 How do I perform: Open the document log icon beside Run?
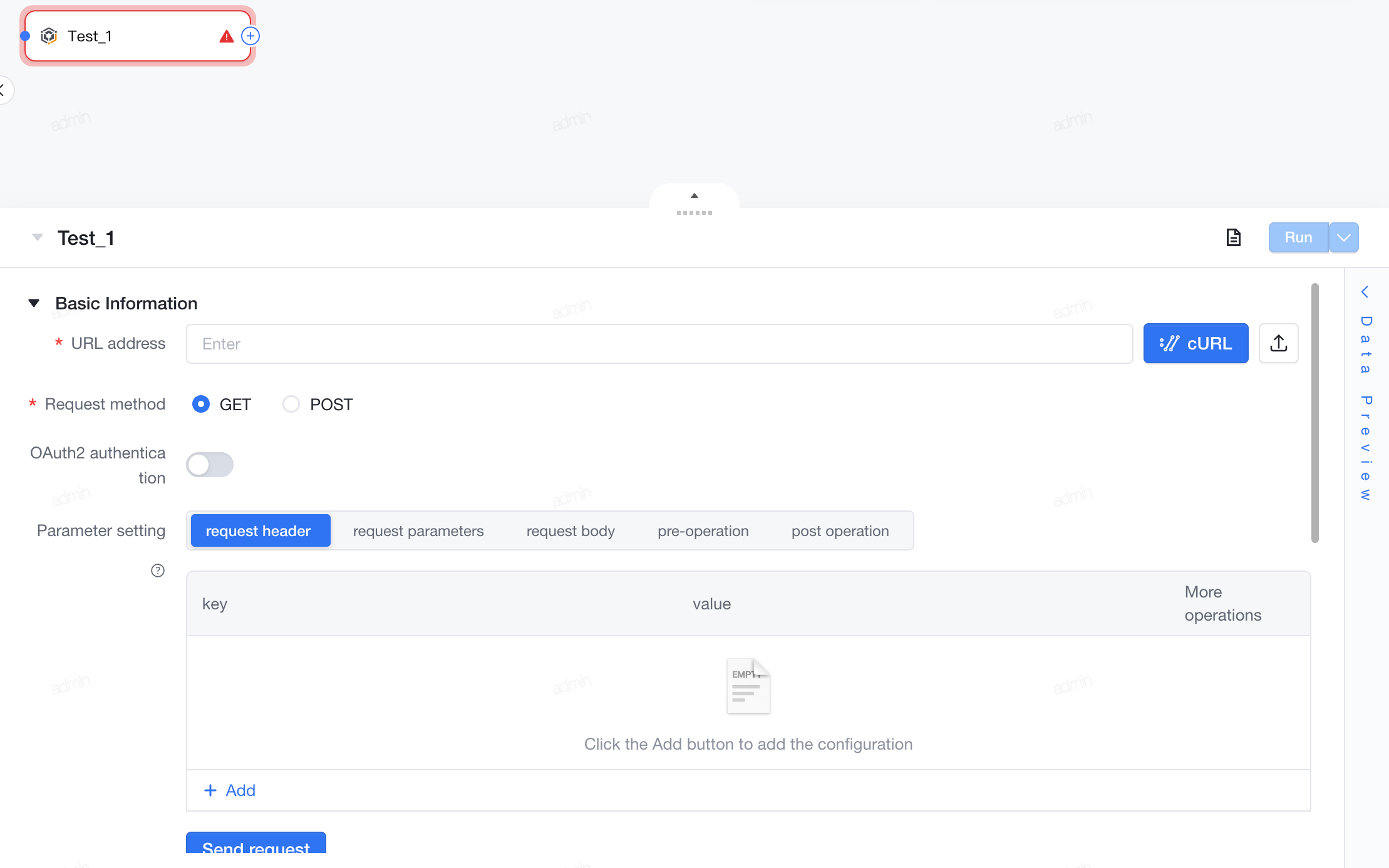[x=1233, y=237]
